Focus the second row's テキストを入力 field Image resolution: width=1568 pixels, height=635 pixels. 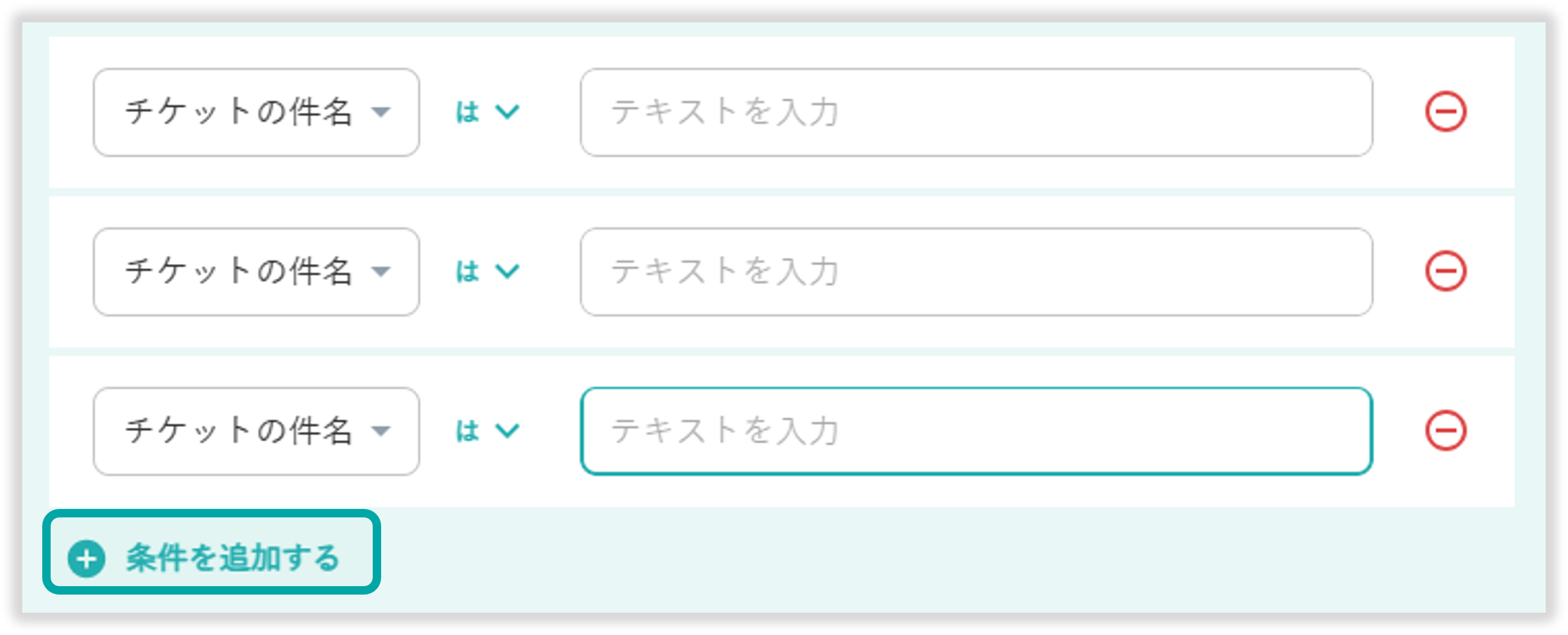(x=976, y=271)
